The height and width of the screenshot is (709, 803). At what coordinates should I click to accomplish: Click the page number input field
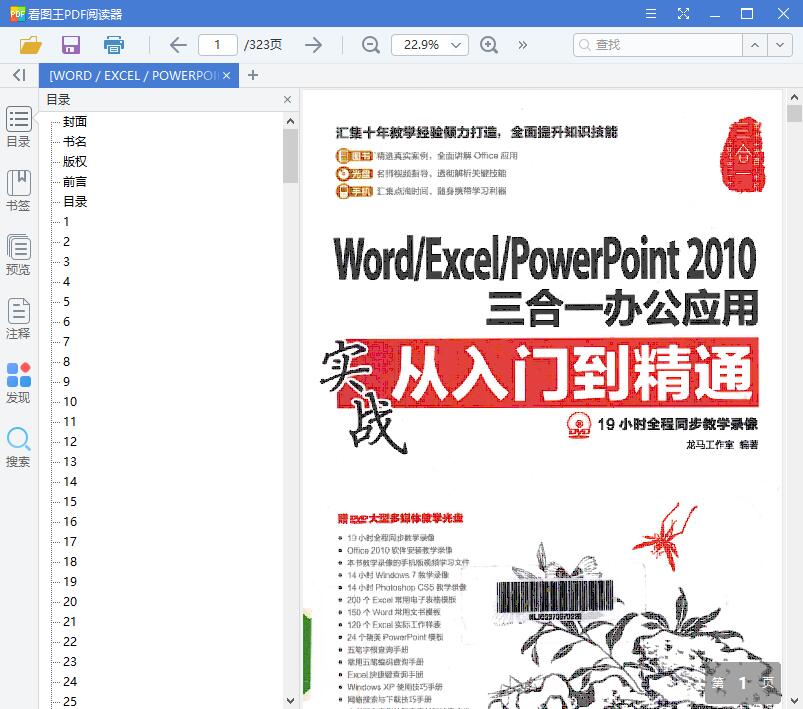[218, 45]
